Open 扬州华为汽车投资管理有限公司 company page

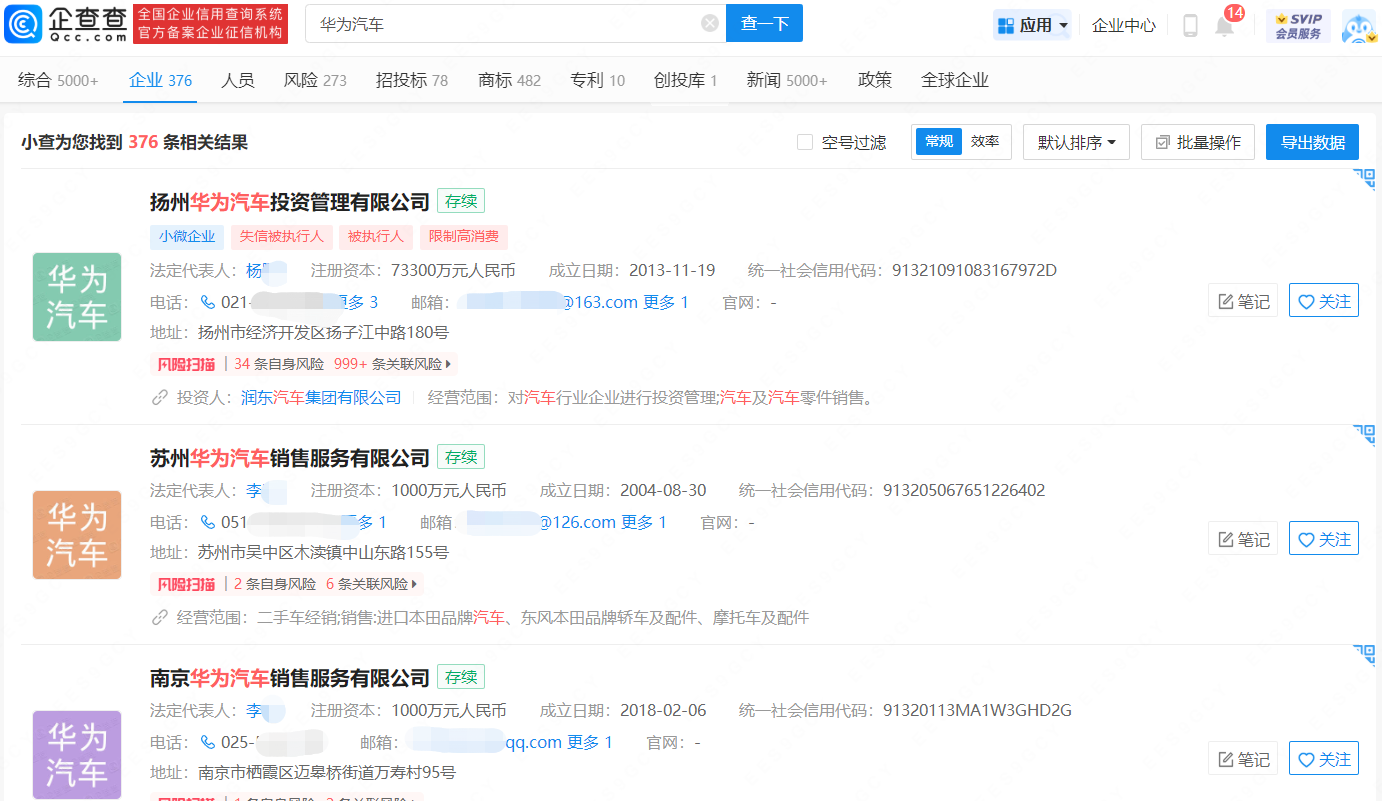290,202
